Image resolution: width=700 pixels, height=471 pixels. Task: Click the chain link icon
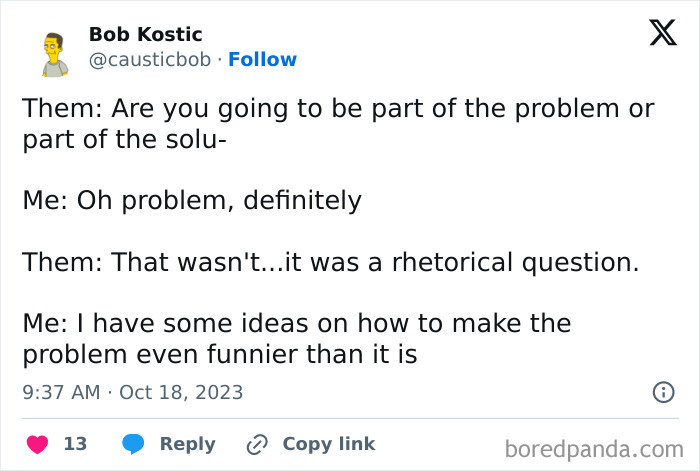(x=258, y=443)
